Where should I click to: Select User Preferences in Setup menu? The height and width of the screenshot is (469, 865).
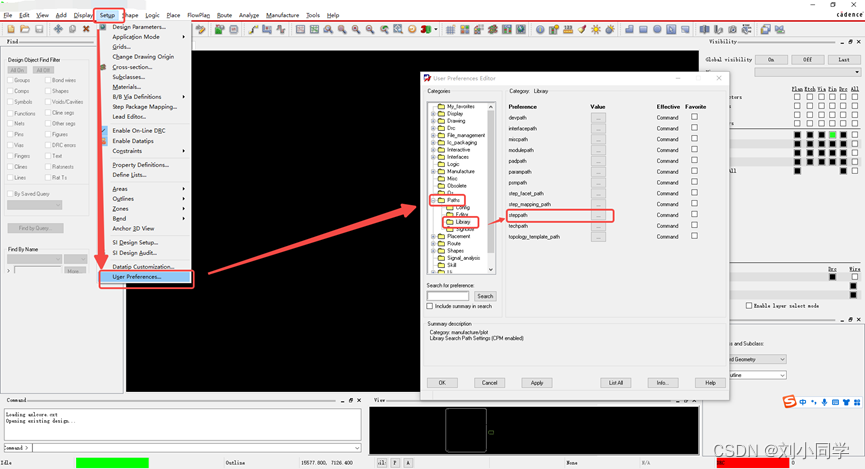136,277
